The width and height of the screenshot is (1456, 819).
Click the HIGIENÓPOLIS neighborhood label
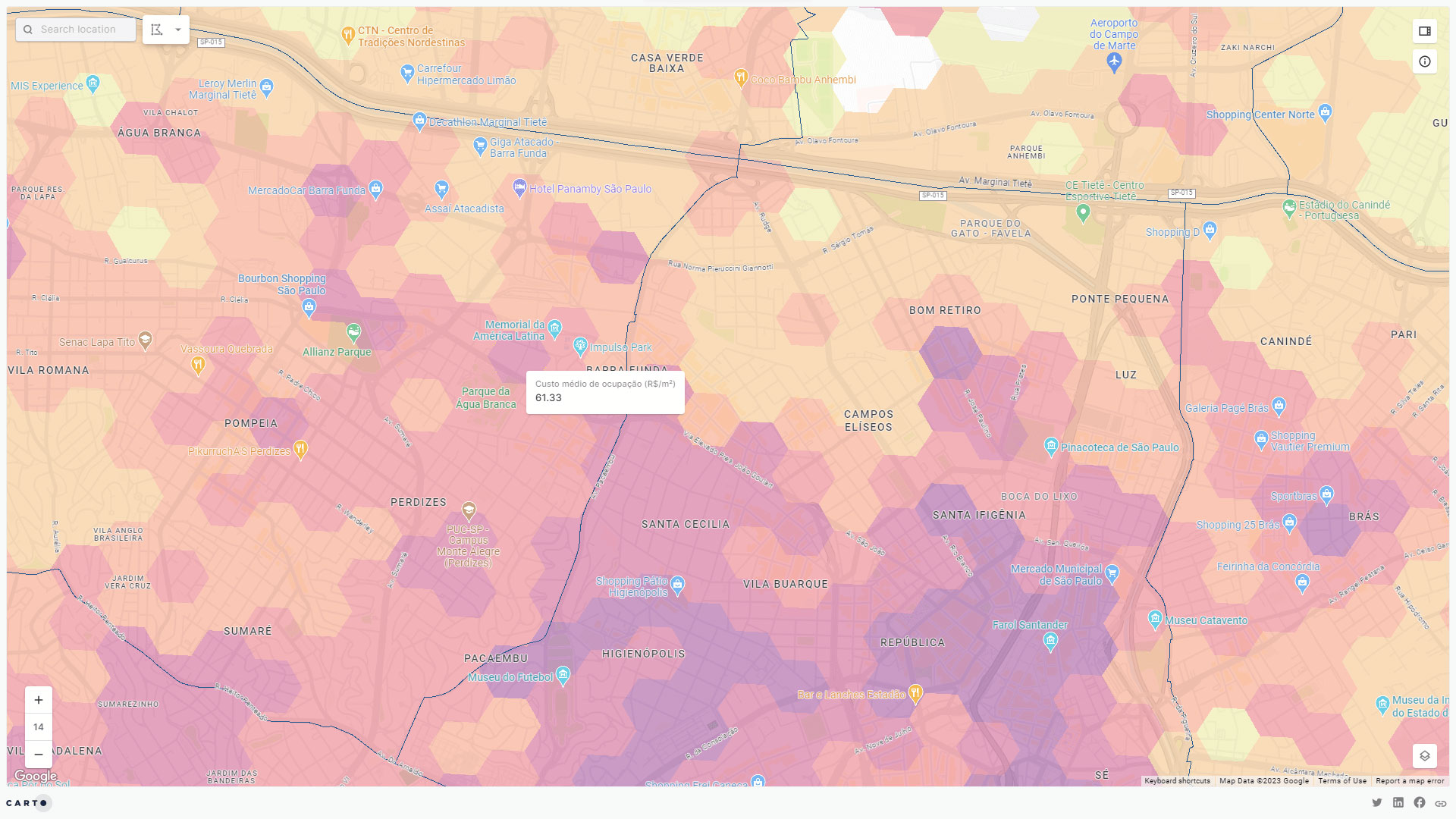(x=644, y=654)
